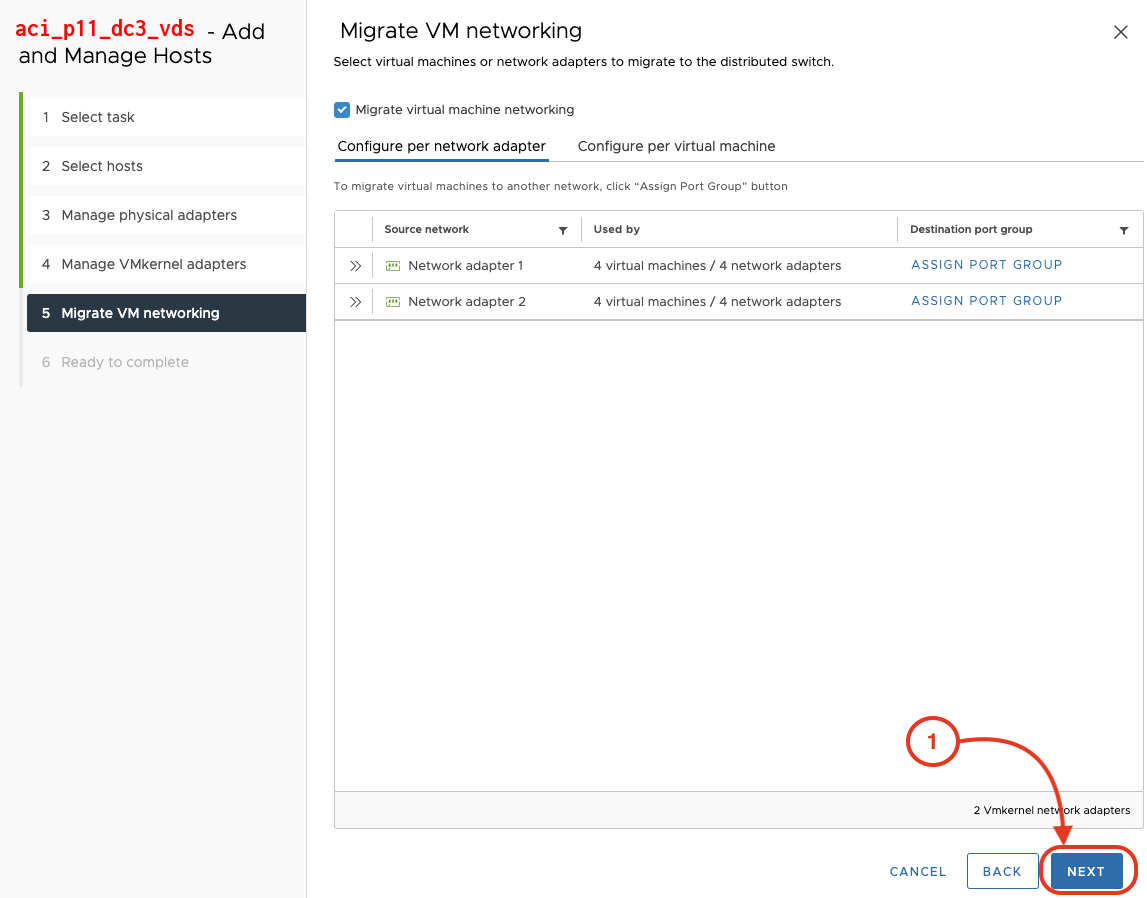Image resolution: width=1147 pixels, height=898 pixels.
Task: Expand the Network adapter 2 row
Action: 354,302
